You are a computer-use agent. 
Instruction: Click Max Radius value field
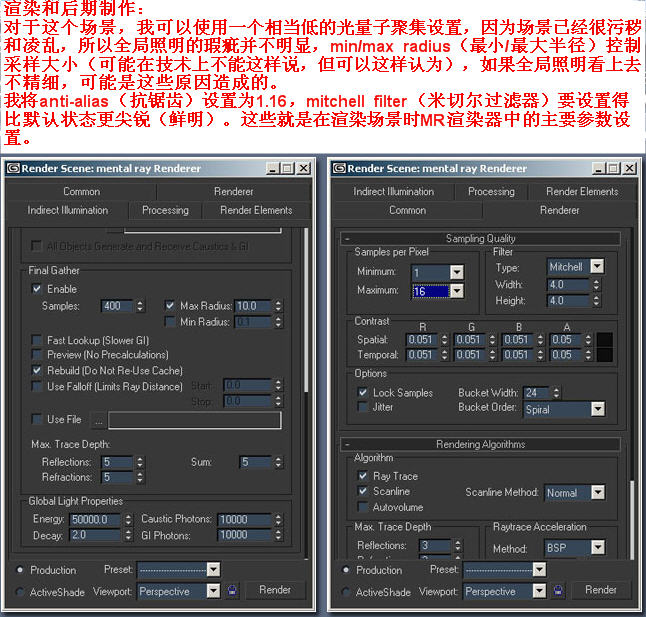pyautogui.click(x=253, y=306)
